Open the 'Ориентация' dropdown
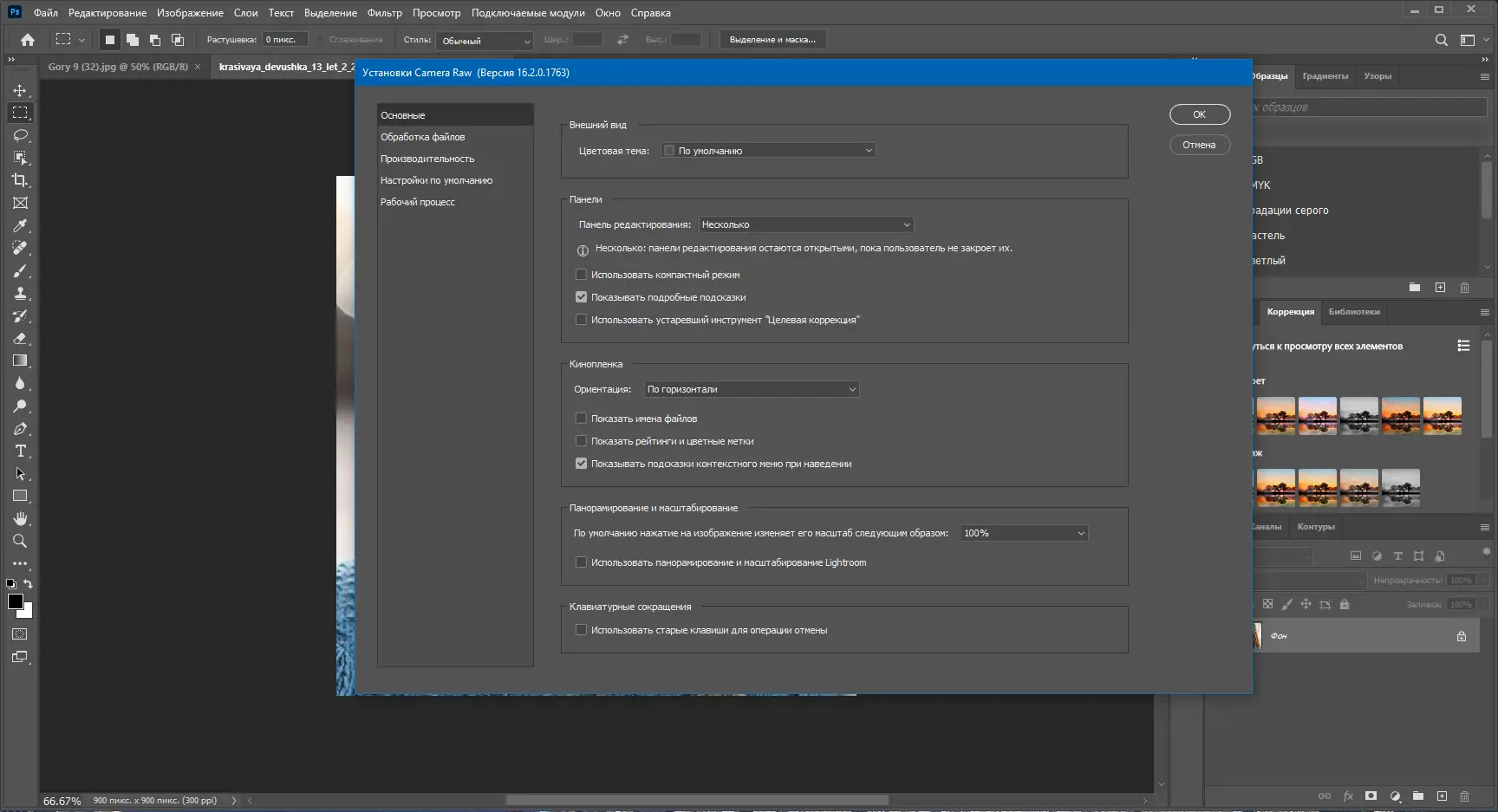 (x=751, y=389)
